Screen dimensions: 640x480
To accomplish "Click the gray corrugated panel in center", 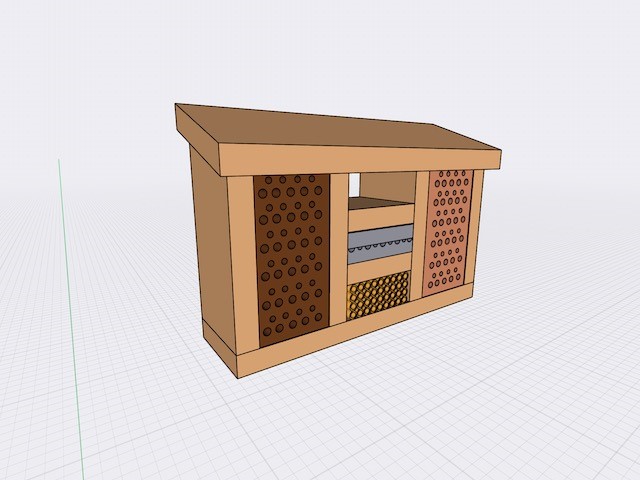I will [380, 242].
